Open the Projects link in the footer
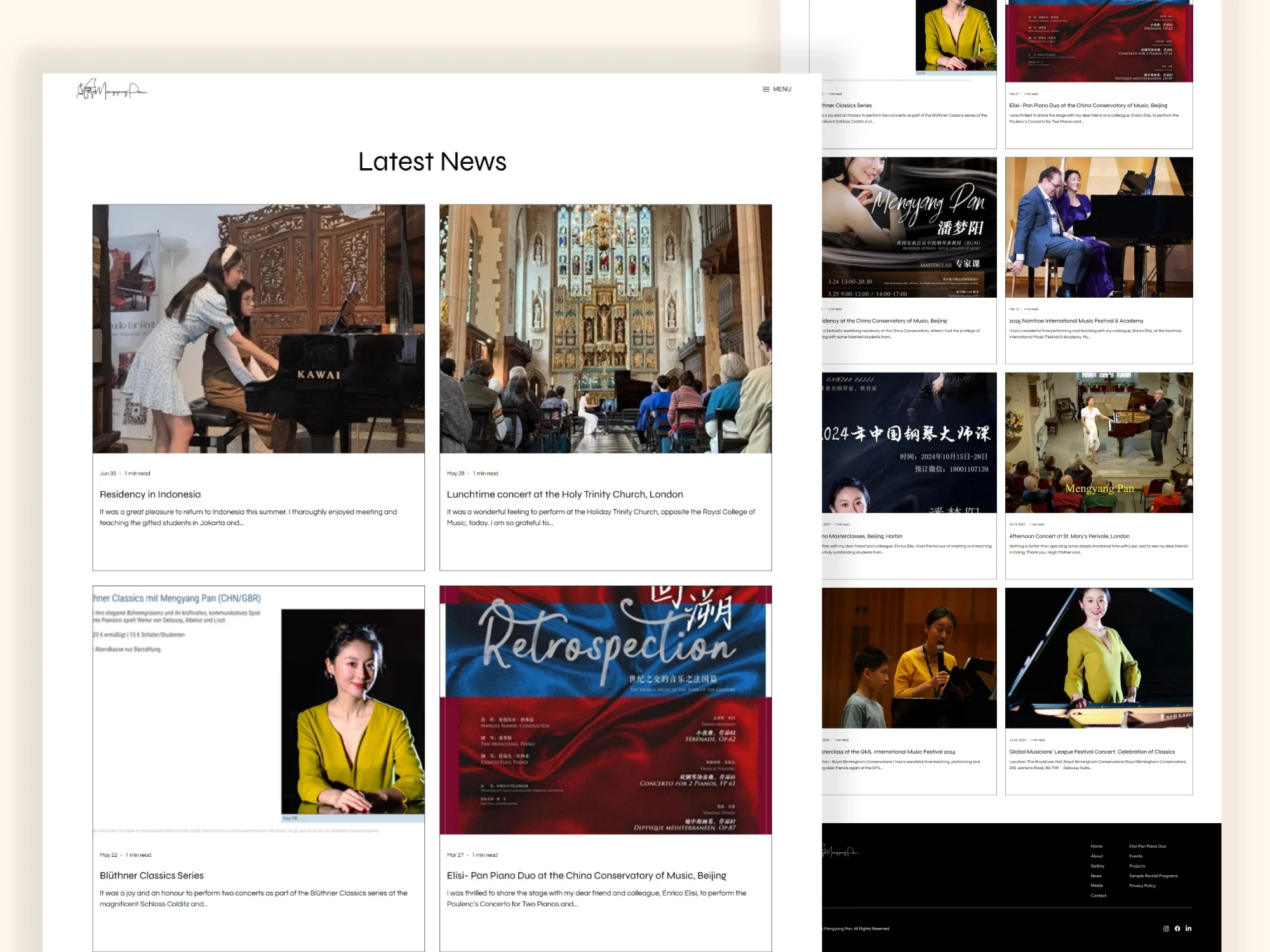 point(1137,866)
